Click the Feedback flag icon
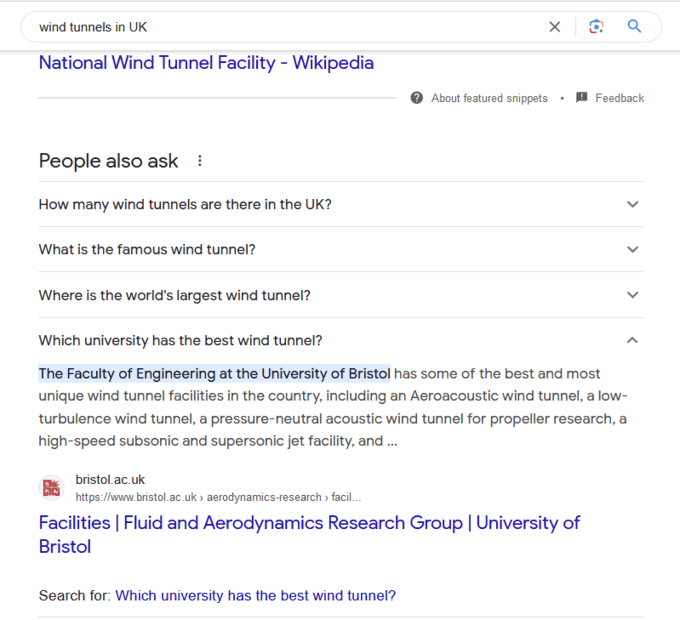The height and width of the screenshot is (620, 680). [x=582, y=98]
